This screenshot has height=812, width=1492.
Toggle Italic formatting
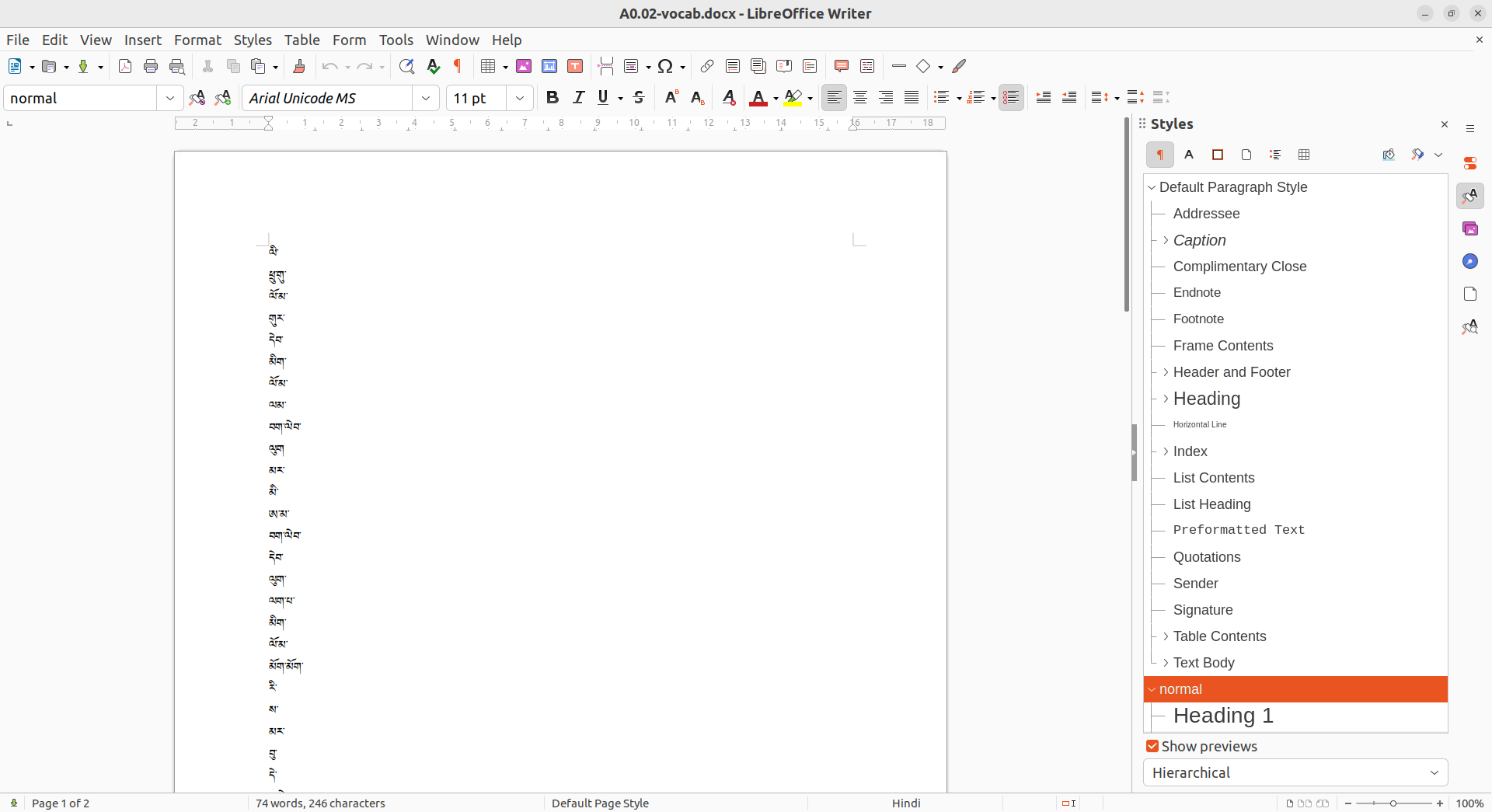pyautogui.click(x=578, y=97)
